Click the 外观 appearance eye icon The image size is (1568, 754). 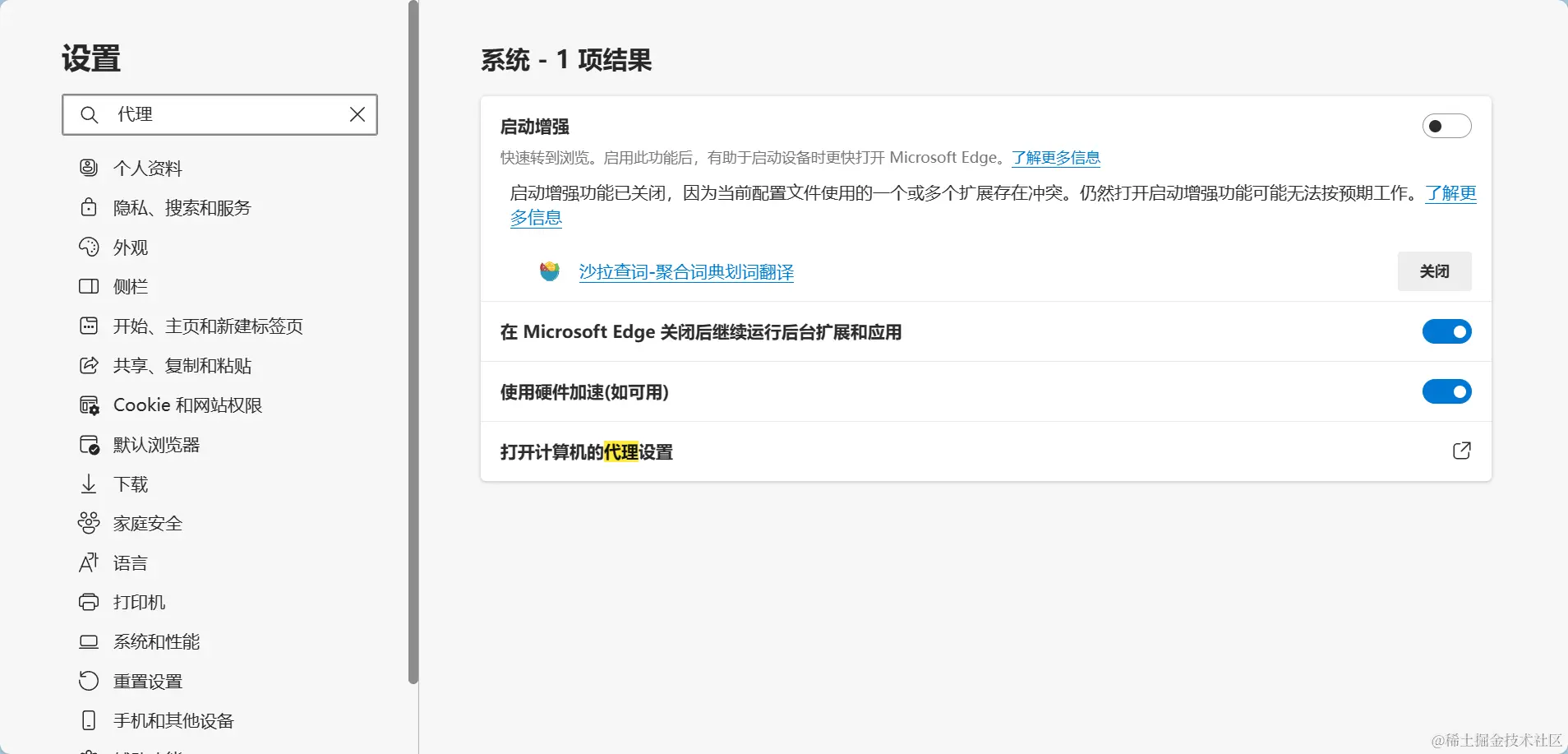[x=89, y=247]
